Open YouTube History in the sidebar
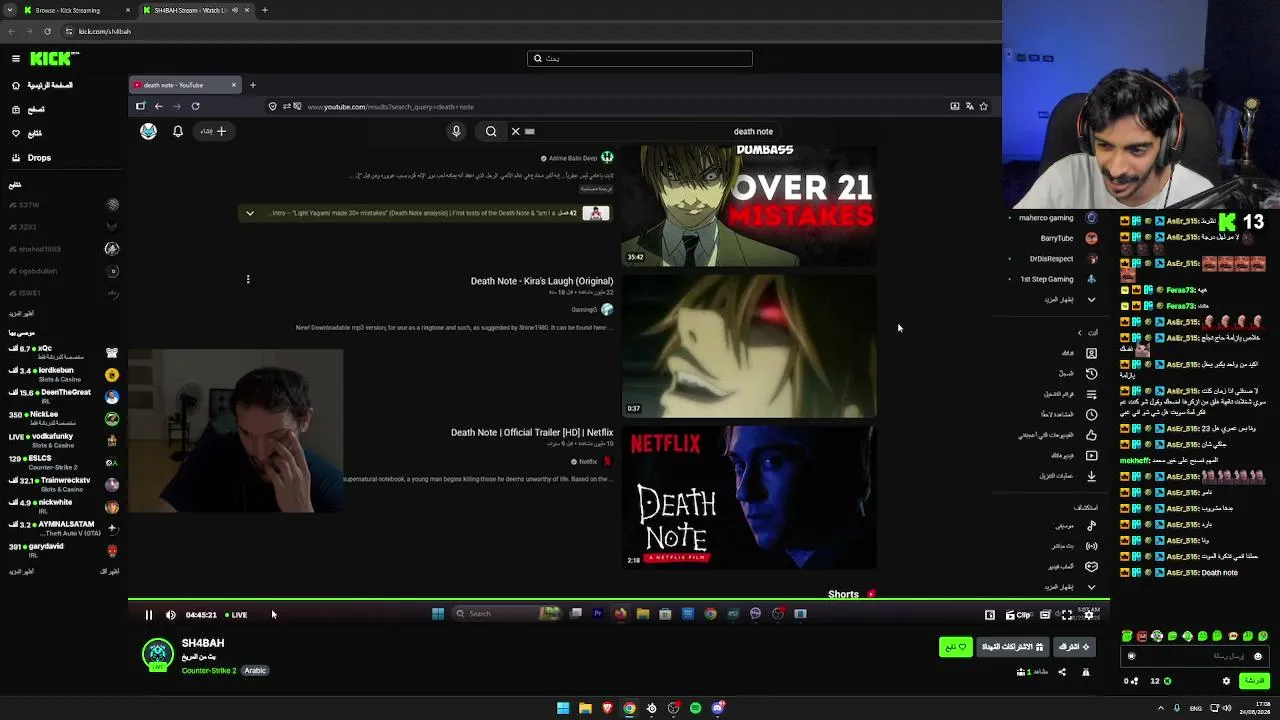 click(x=1079, y=374)
